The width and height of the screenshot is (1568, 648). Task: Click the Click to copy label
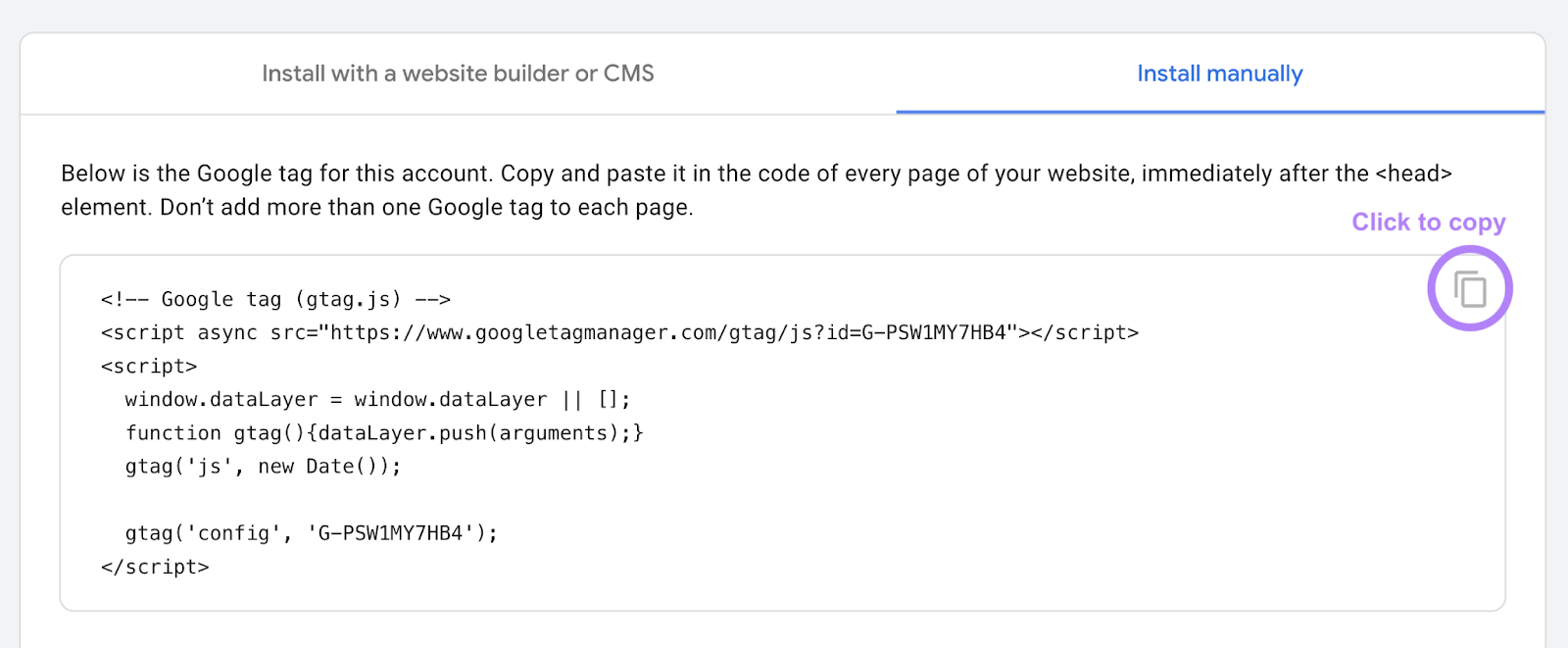pyautogui.click(x=1428, y=222)
